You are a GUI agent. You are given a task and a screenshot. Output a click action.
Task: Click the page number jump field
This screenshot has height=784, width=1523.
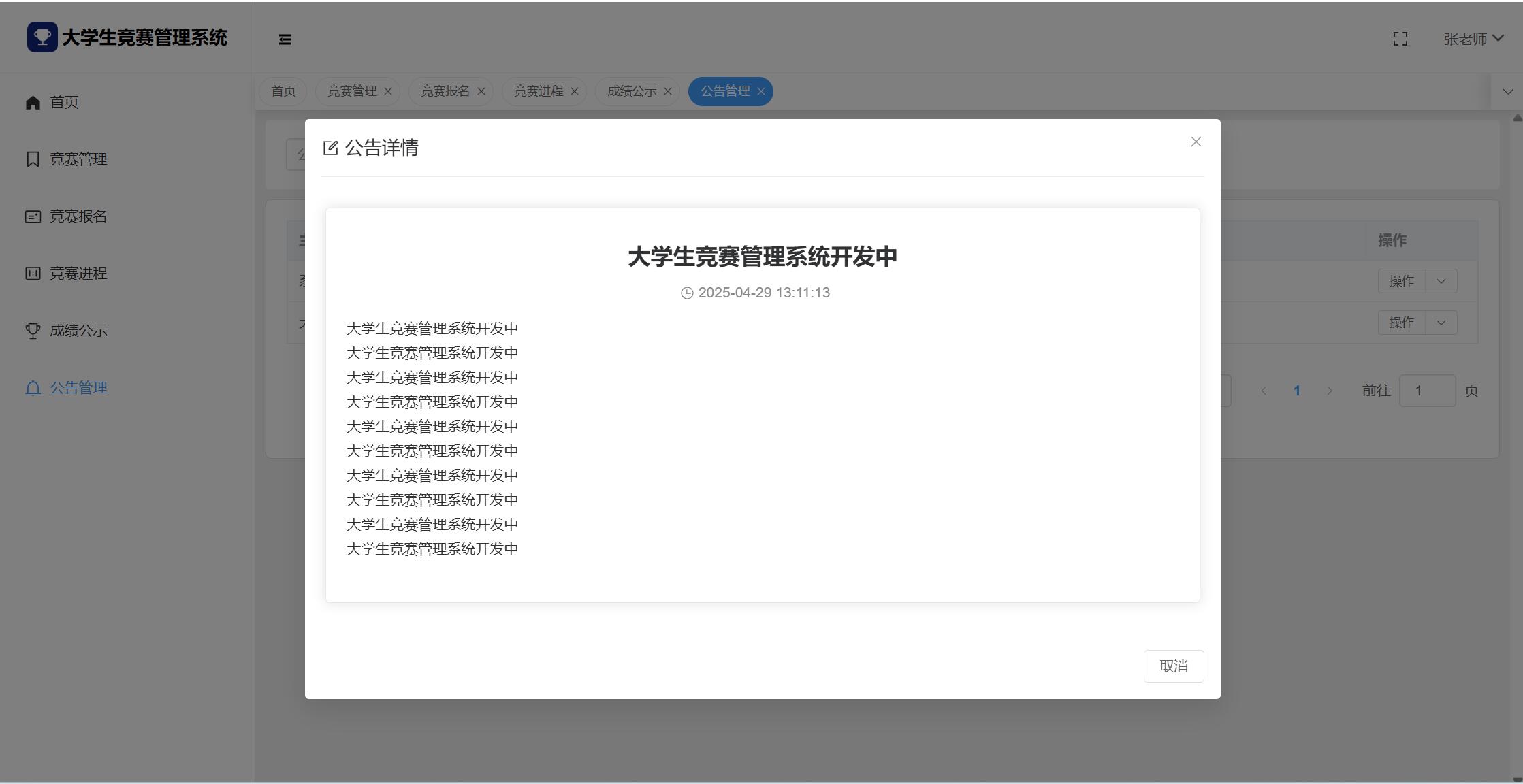pos(1426,391)
